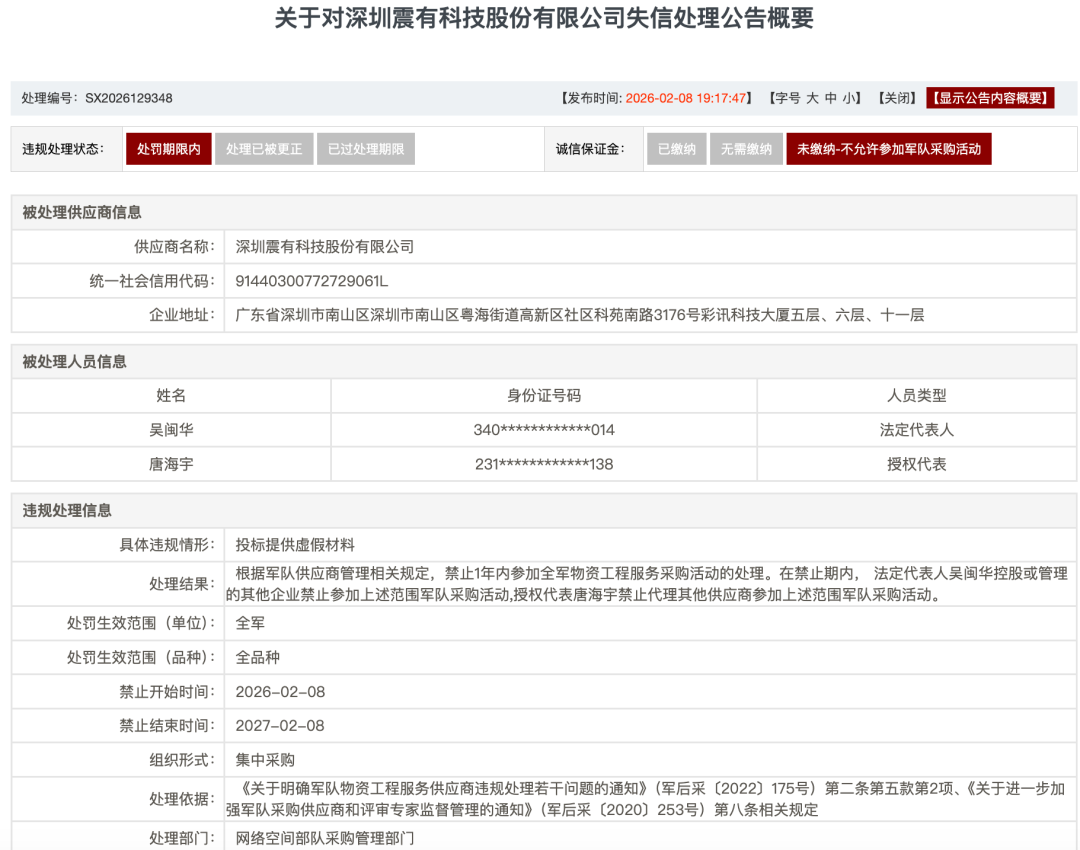Select the 已过处理期限 status tag

(x=365, y=149)
